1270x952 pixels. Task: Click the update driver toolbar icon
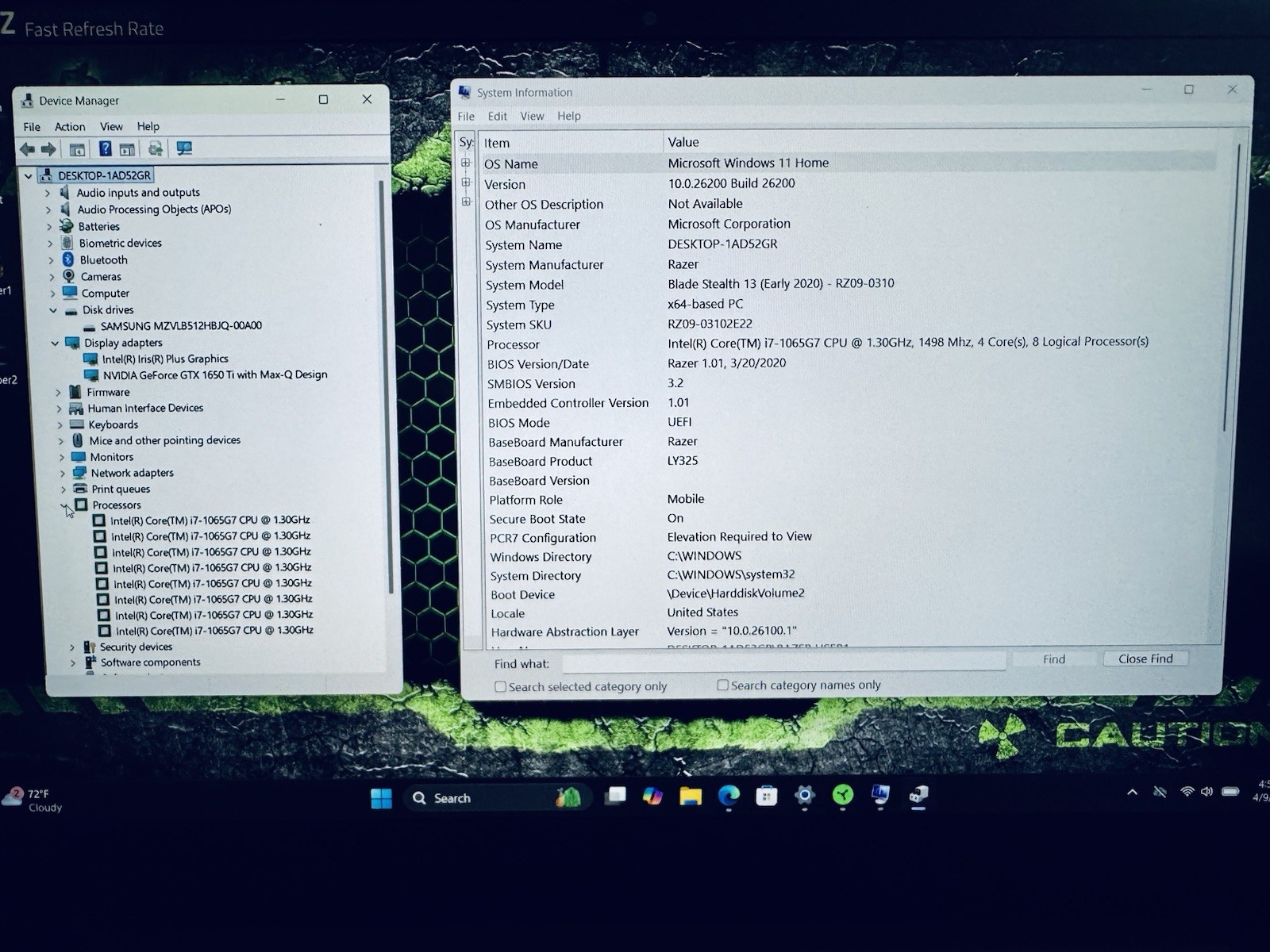155,148
